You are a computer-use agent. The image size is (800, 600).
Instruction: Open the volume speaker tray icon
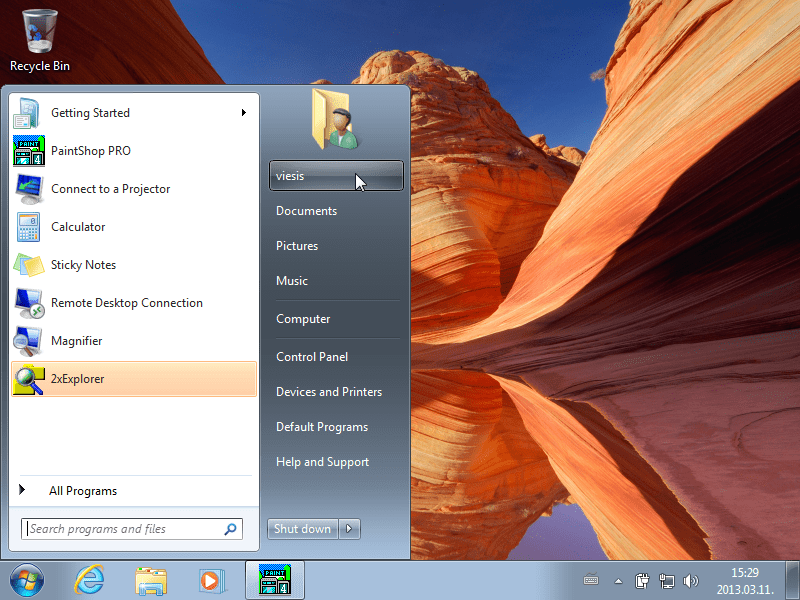click(x=690, y=581)
